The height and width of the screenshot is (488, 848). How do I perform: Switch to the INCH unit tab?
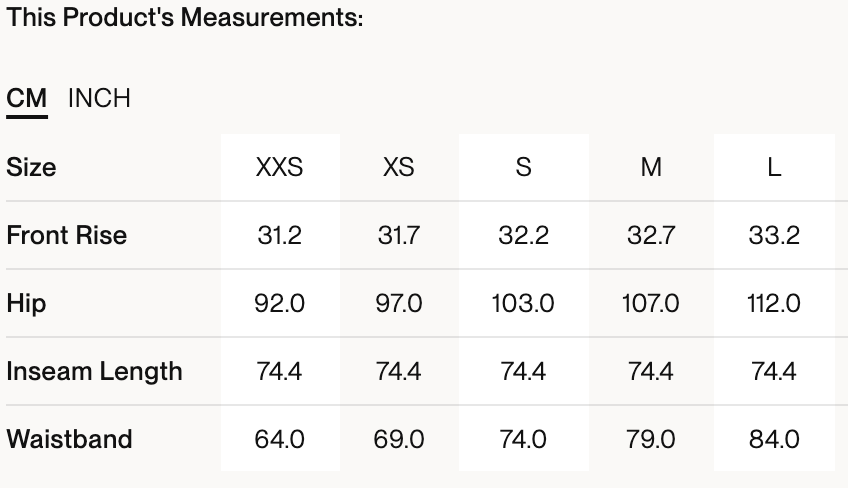[99, 99]
